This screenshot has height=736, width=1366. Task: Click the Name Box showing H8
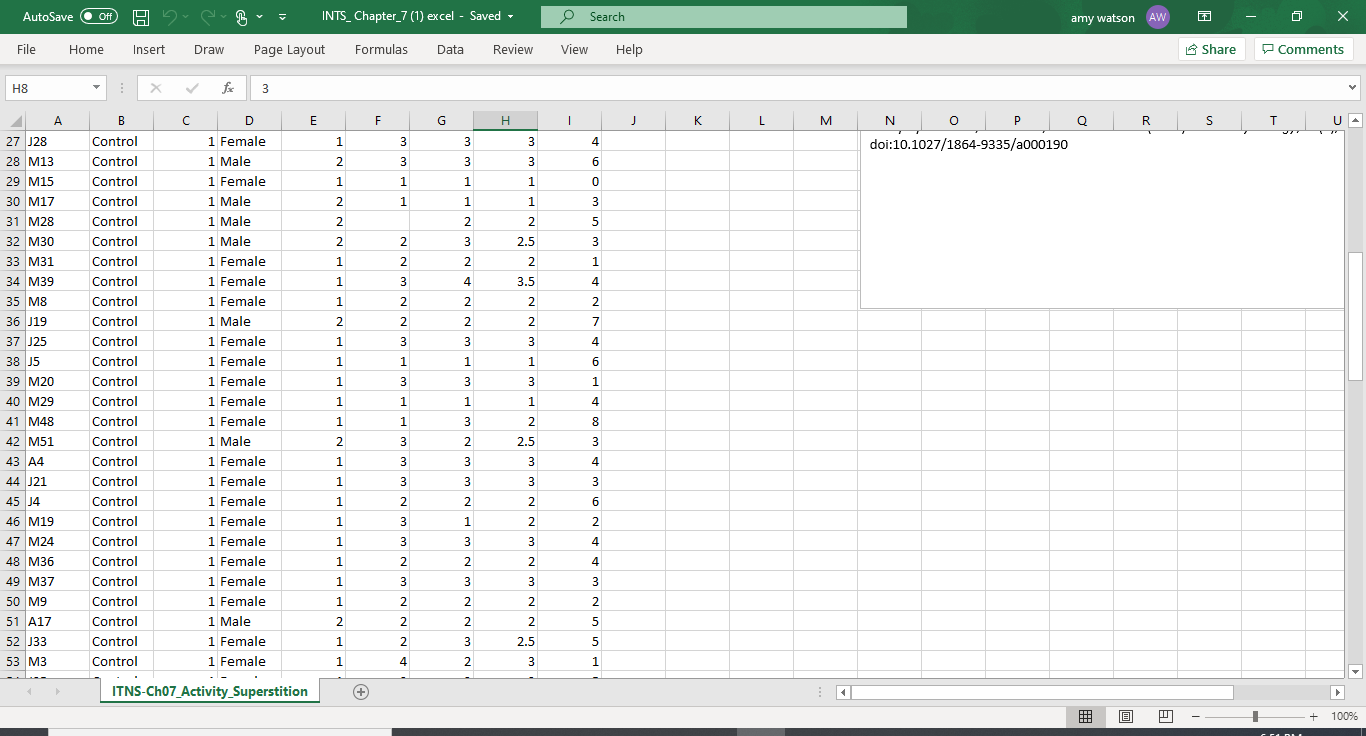click(x=47, y=88)
